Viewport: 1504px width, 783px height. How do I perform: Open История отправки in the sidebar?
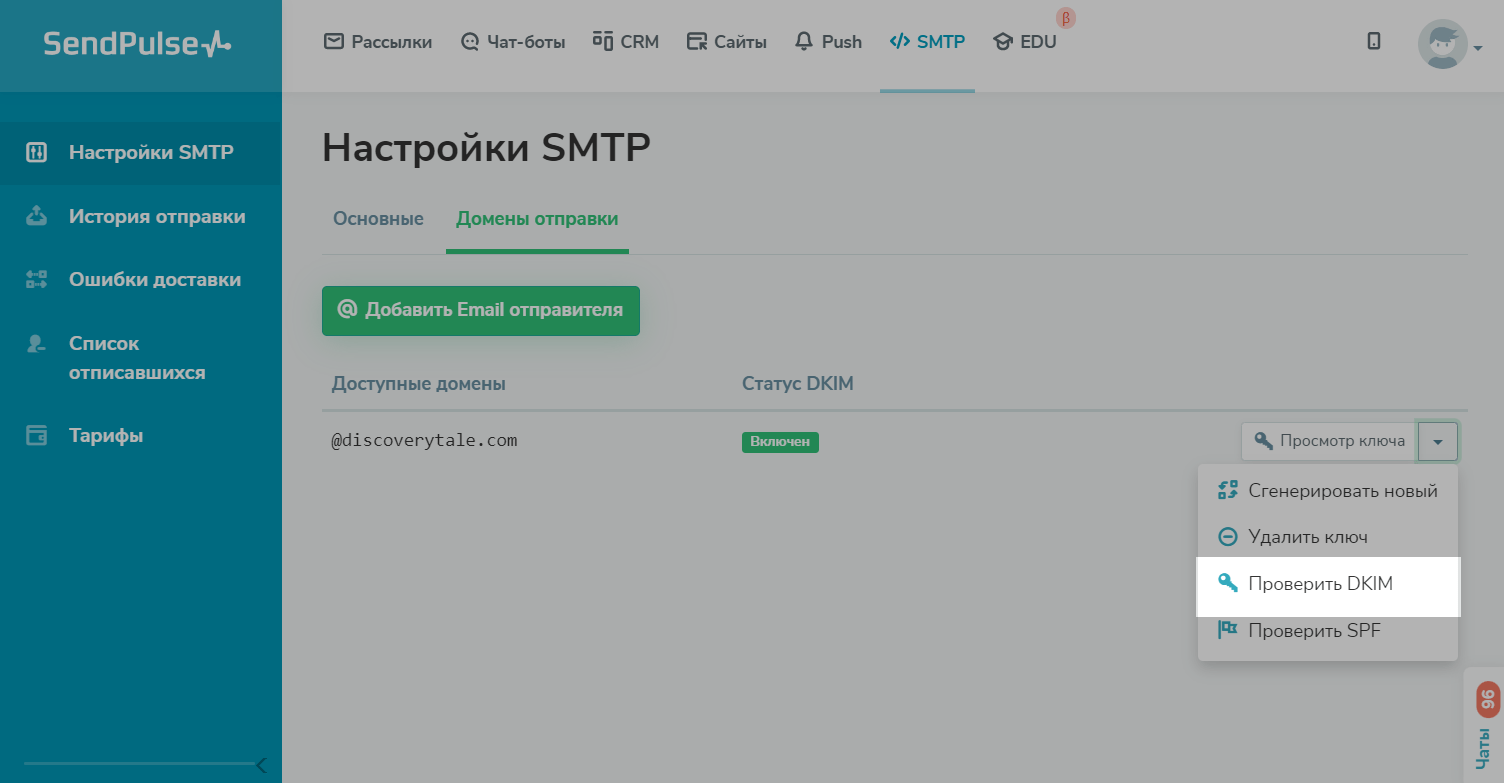pos(141,216)
